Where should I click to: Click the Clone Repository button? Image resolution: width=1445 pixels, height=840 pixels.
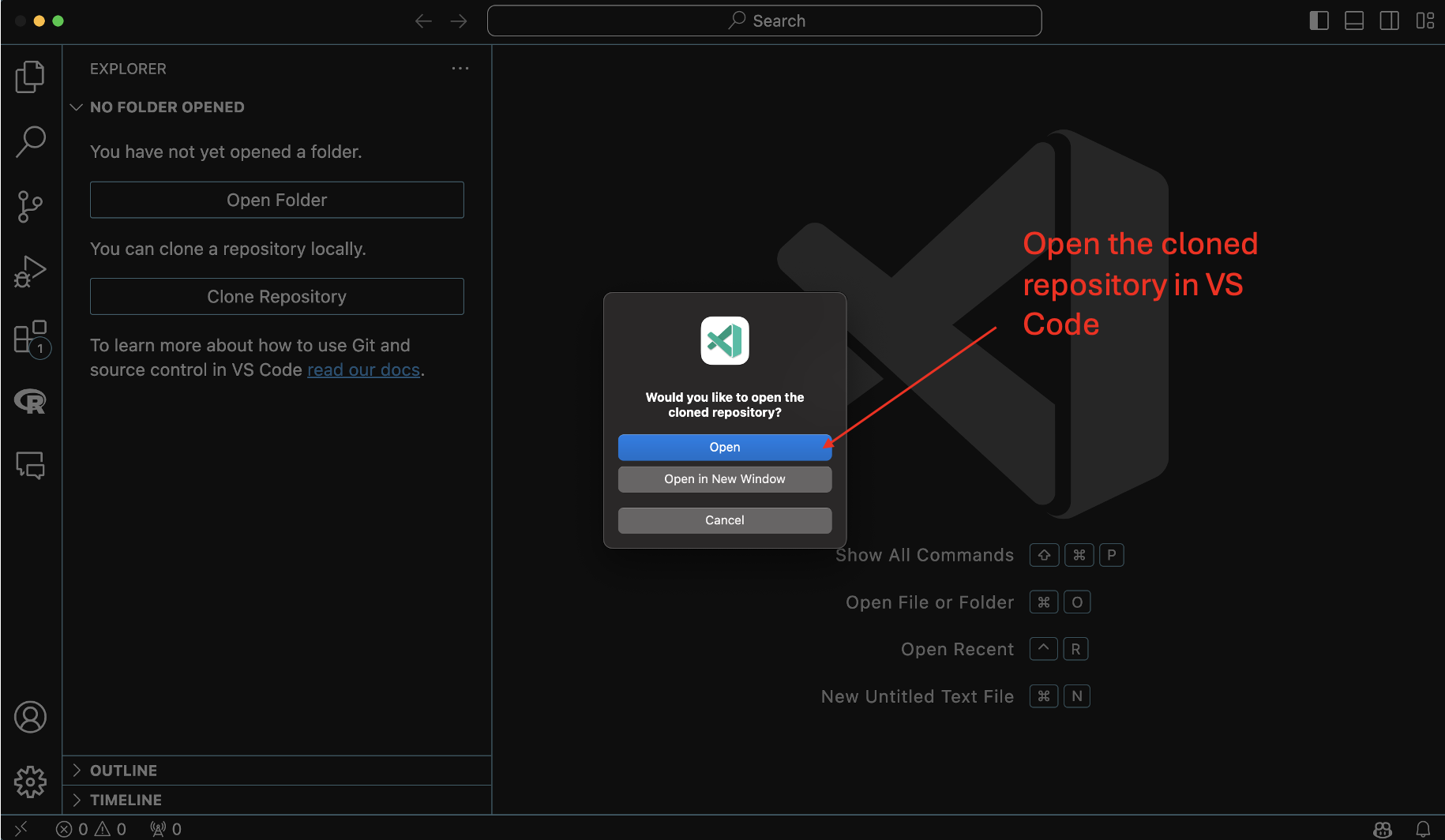tap(277, 296)
